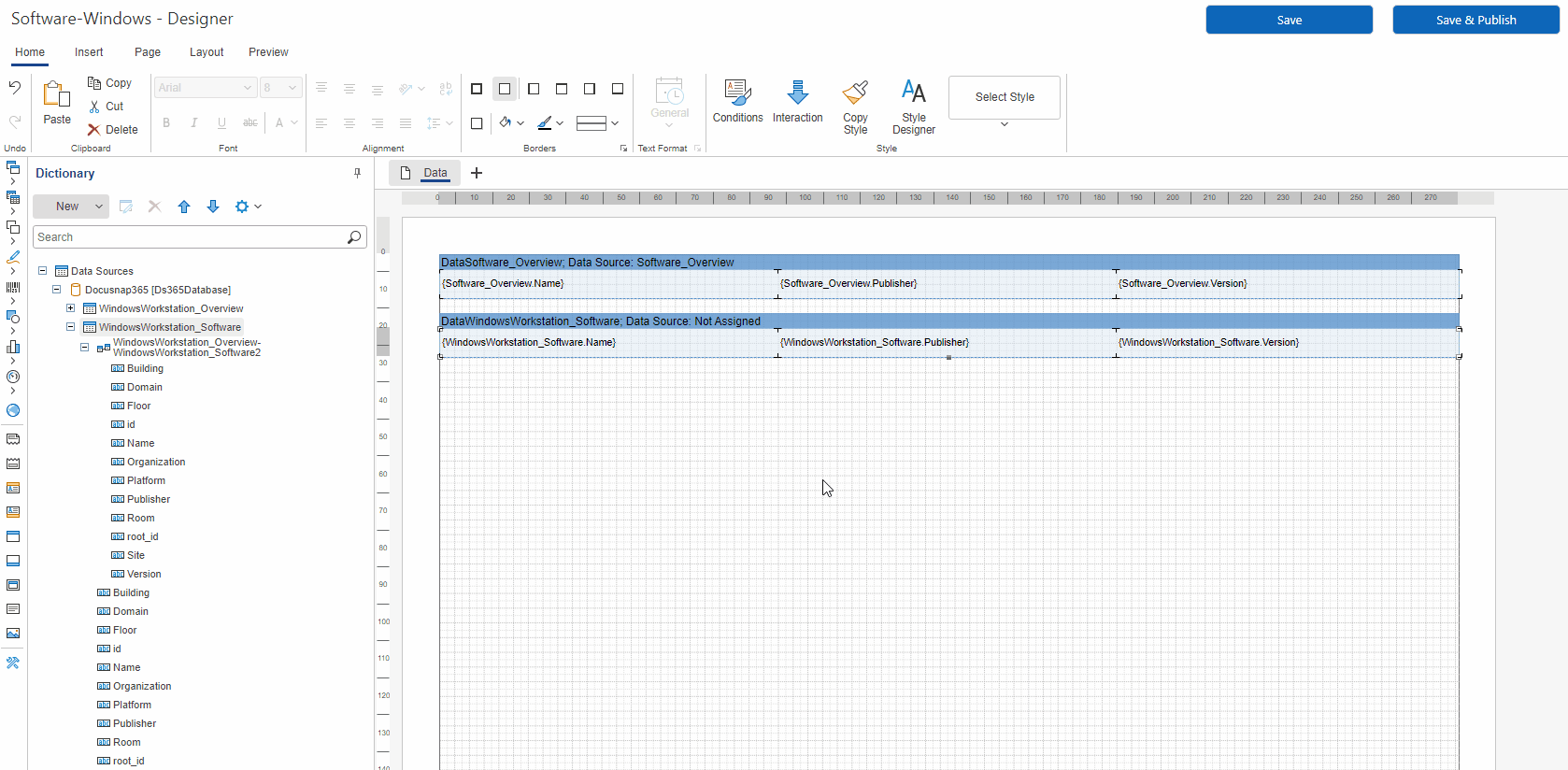Move dictionary item down with blue arrow
This screenshot has width=1568, height=770.
(x=213, y=207)
